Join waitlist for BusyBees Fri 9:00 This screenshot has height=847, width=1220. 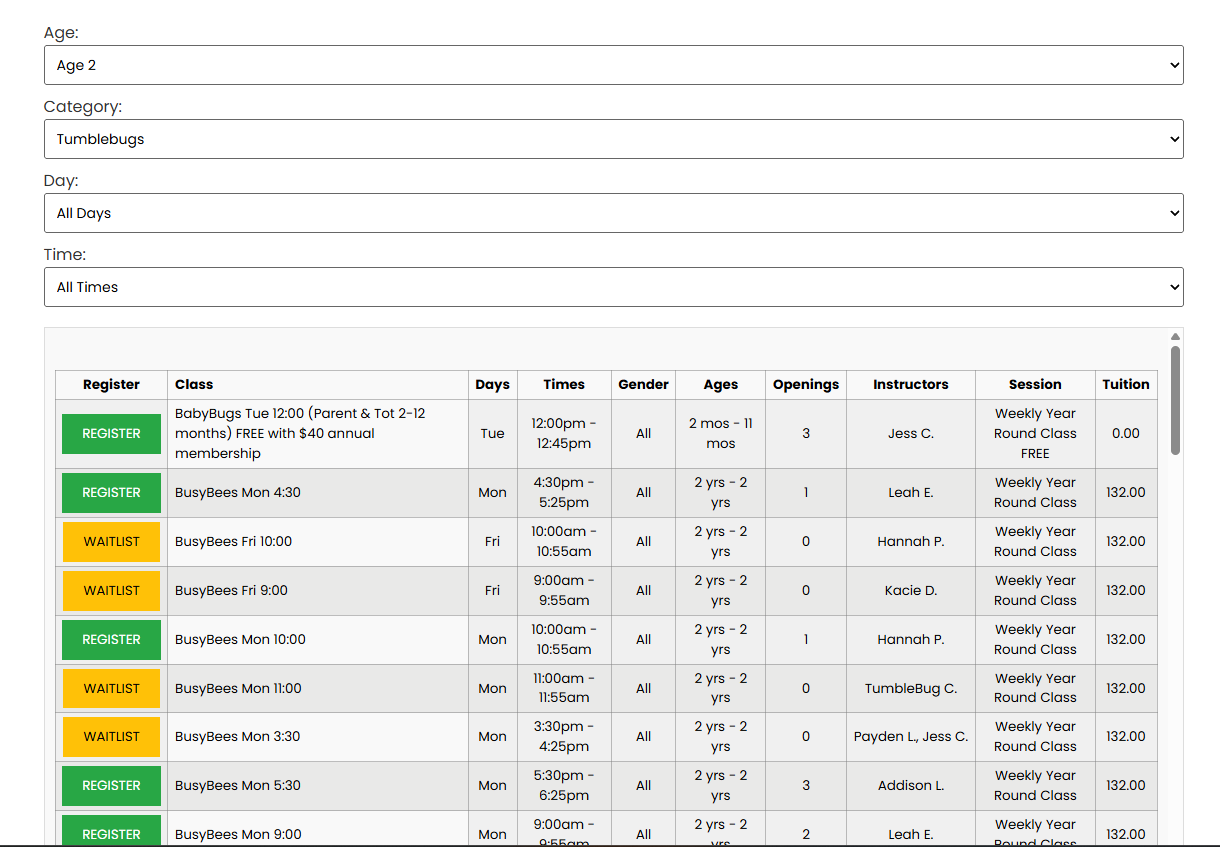coord(111,591)
